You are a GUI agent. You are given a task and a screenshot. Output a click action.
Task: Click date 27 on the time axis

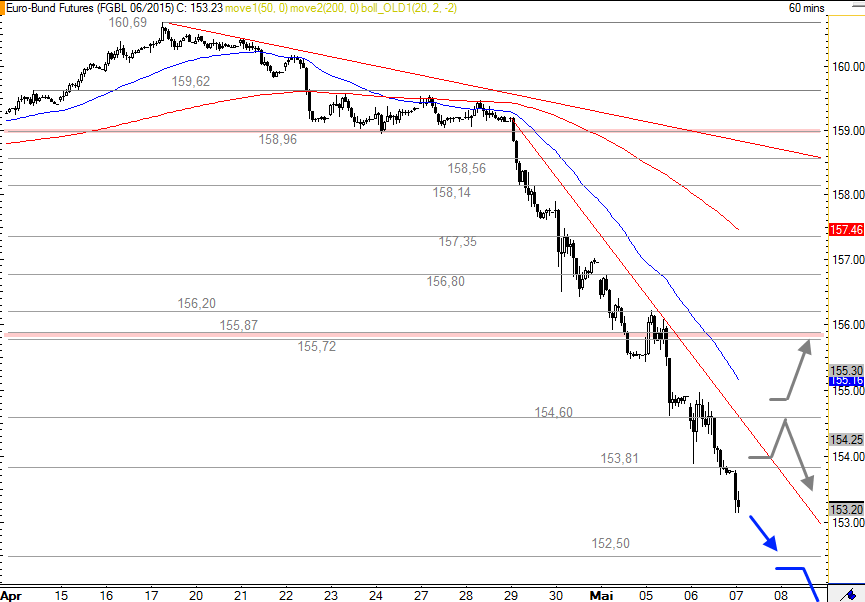point(421,596)
